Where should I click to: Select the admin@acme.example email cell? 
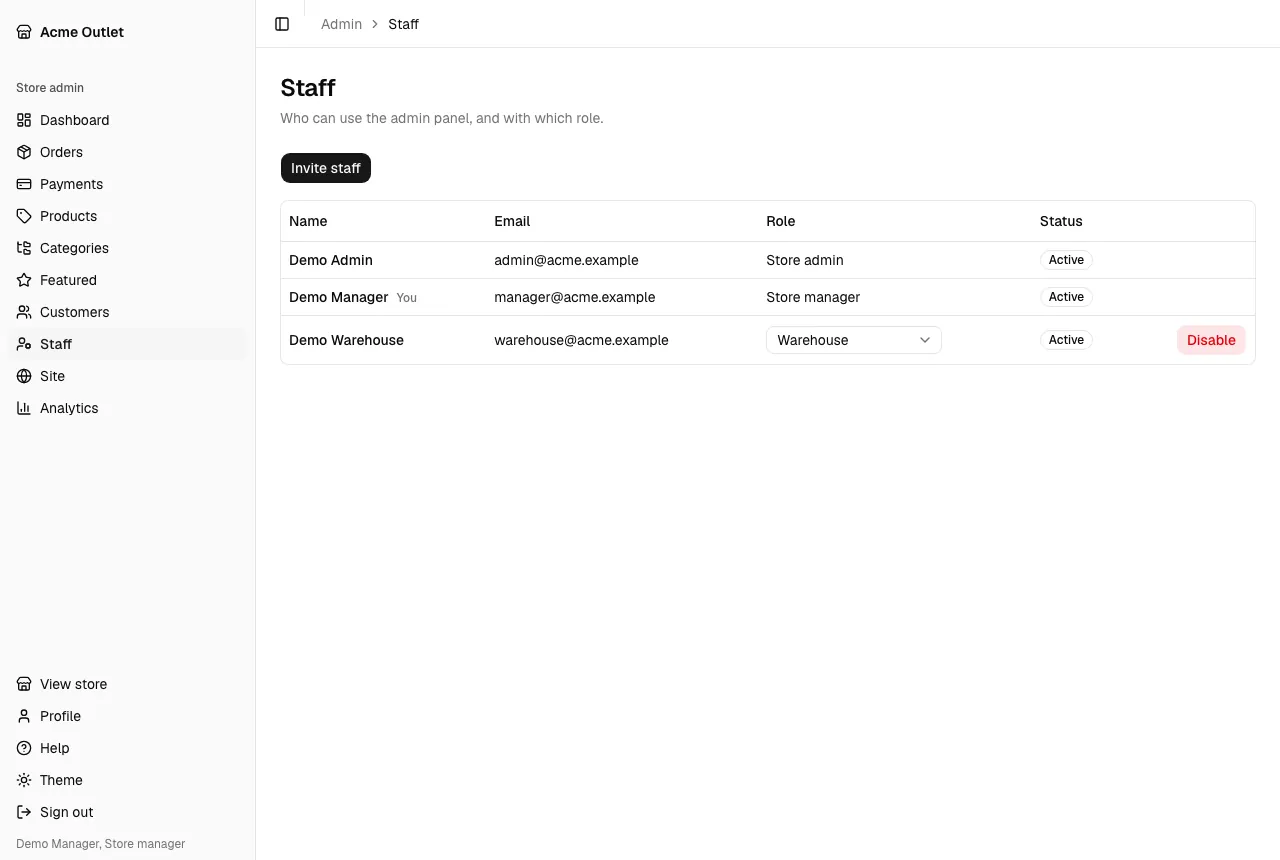566,260
